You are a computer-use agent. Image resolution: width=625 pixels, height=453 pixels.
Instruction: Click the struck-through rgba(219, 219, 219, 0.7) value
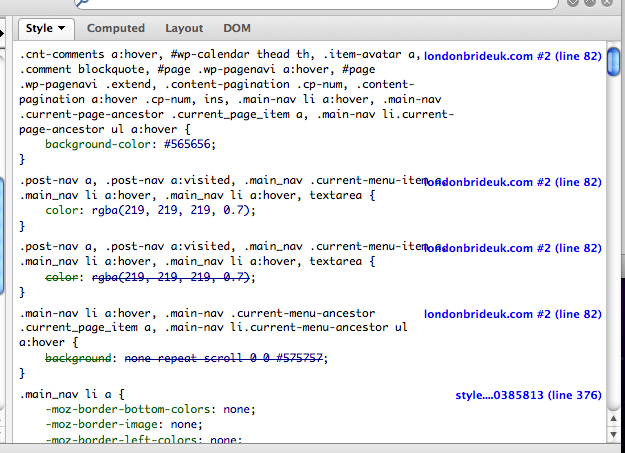(x=170, y=277)
